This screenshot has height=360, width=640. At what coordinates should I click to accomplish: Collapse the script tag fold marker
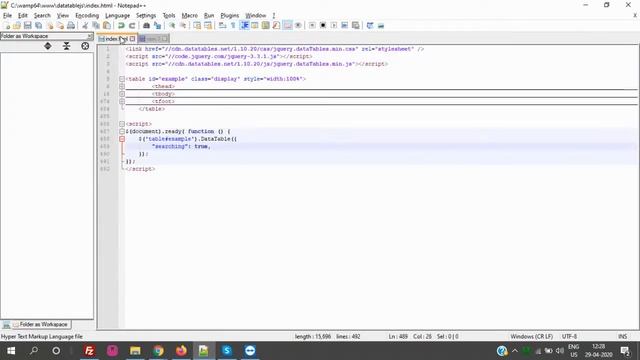tap(122, 124)
